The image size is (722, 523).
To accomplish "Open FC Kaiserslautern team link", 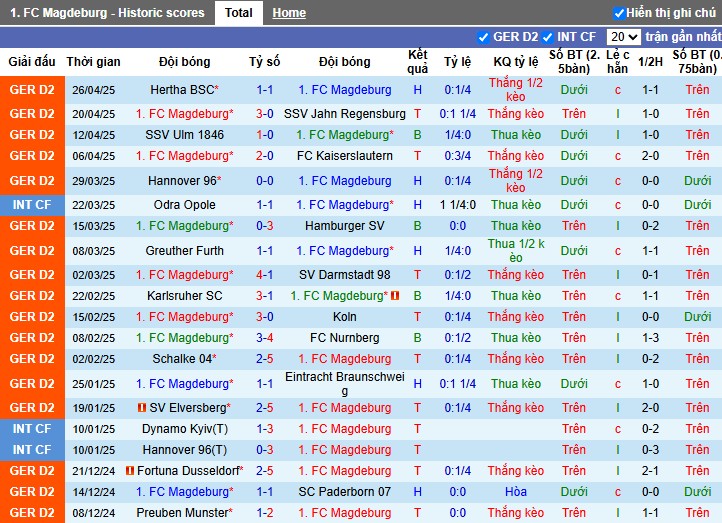I will pyautogui.click(x=344, y=156).
